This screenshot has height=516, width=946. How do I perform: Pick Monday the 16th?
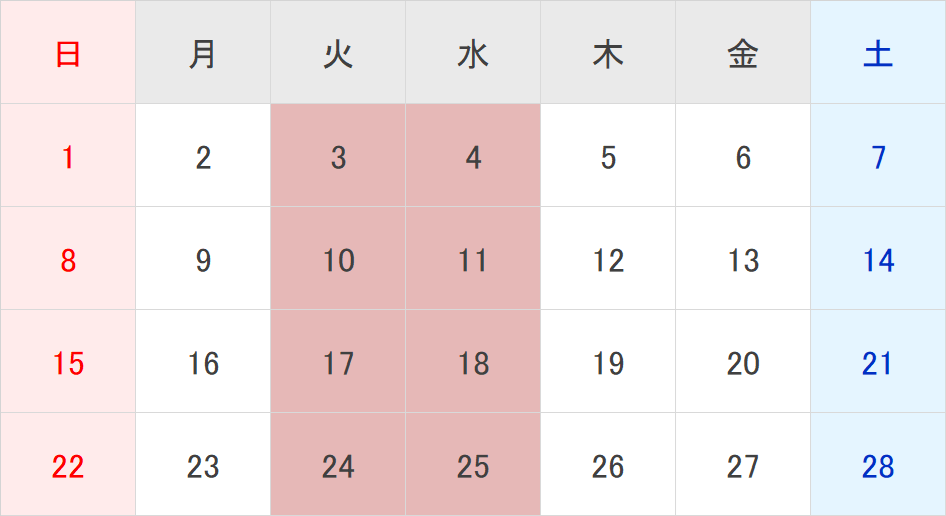coord(203,363)
